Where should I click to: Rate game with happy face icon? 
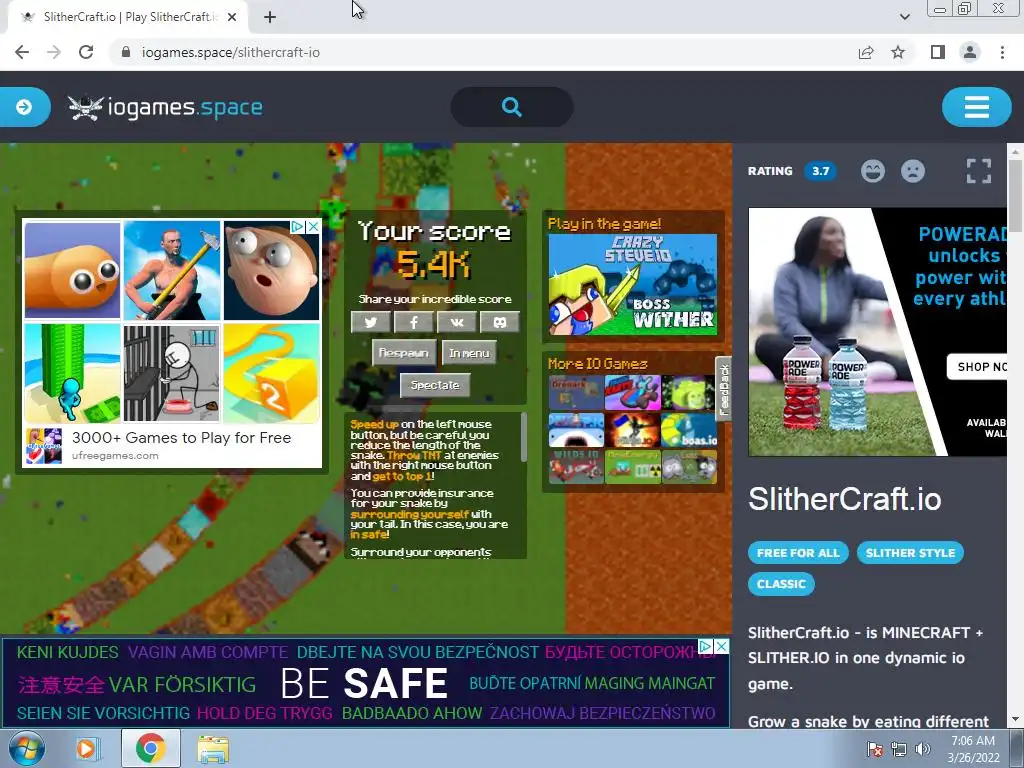[872, 171]
